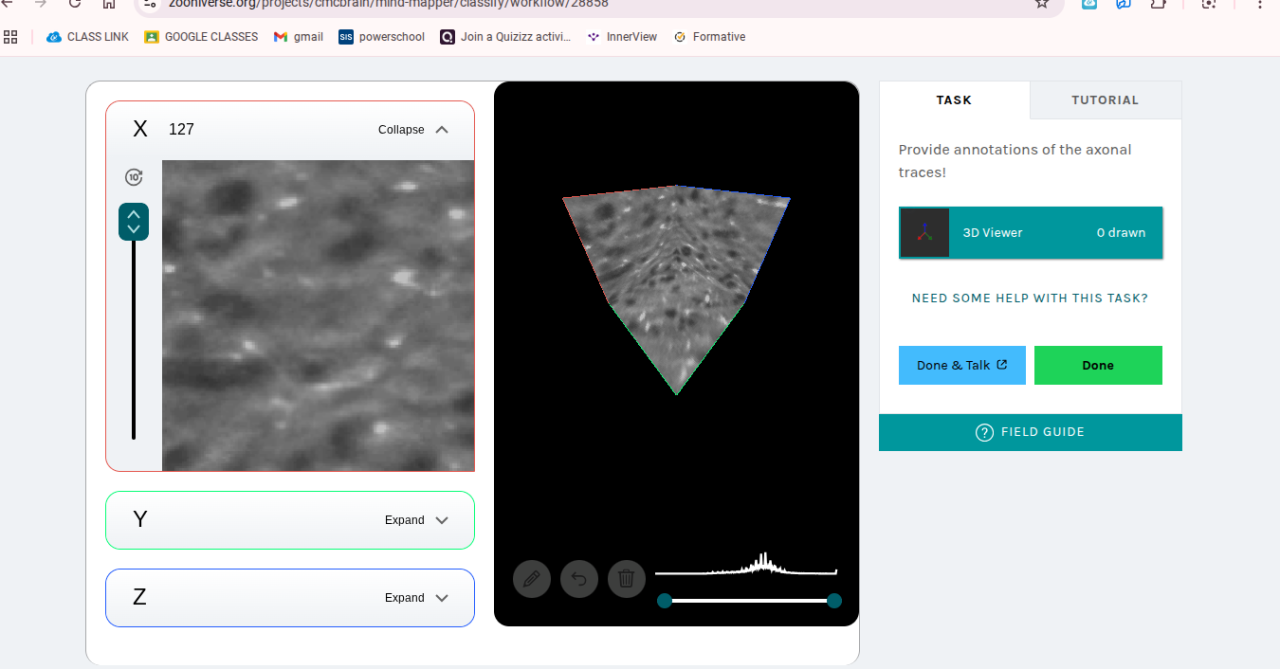The image size is (1280, 669).
Task: Switch to the TUTORIAL tab
Action: [1105, 100]
